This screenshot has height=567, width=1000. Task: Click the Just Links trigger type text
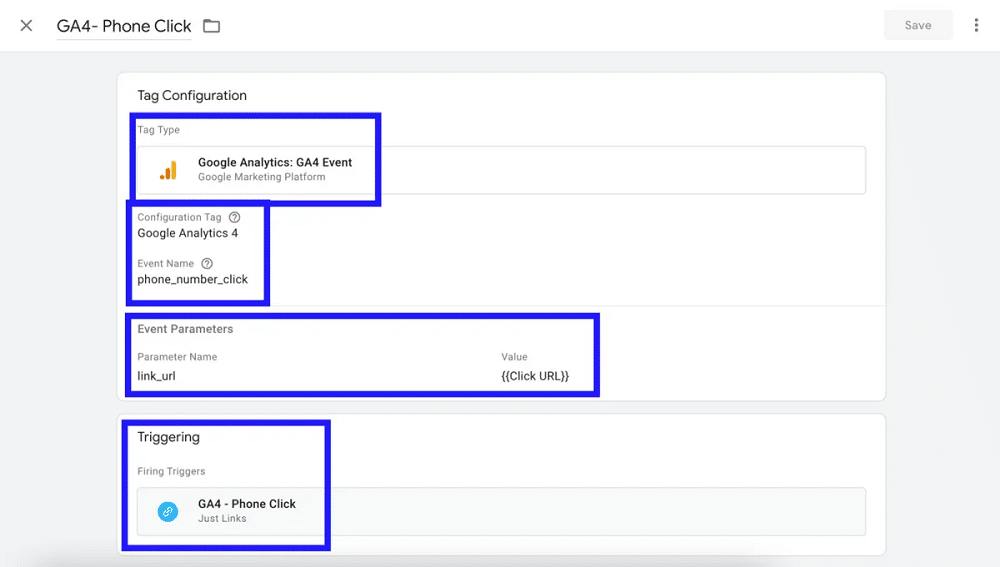click(222, 519)
